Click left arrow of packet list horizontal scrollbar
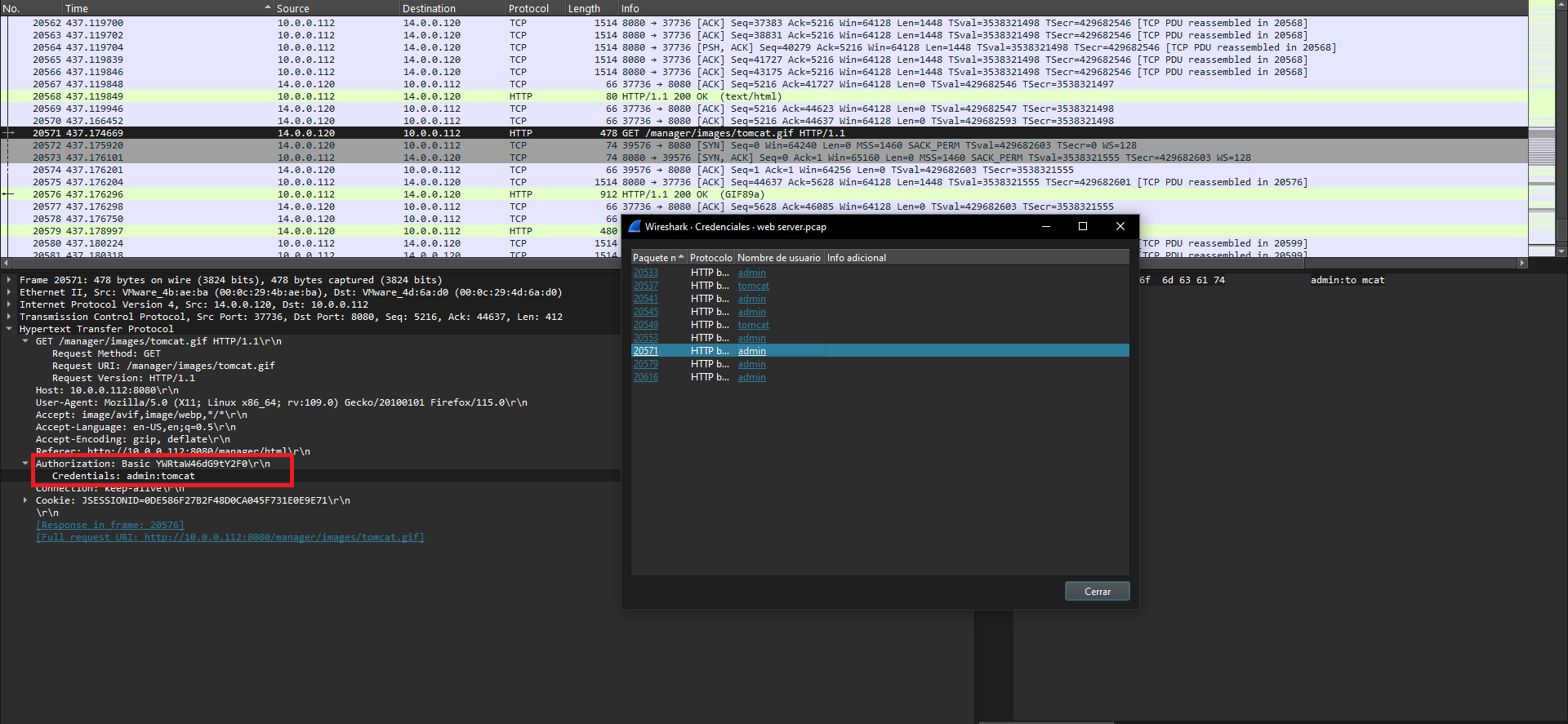Image resolution: width=1568 pixels, height=724 pixels. pos(7,263)
